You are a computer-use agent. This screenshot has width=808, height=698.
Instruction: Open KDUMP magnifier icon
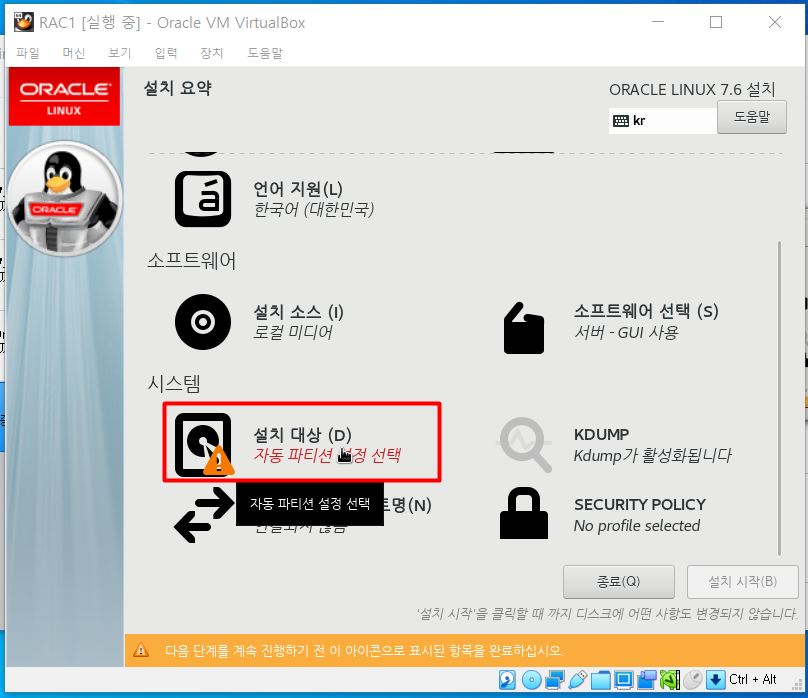point(525,445)
